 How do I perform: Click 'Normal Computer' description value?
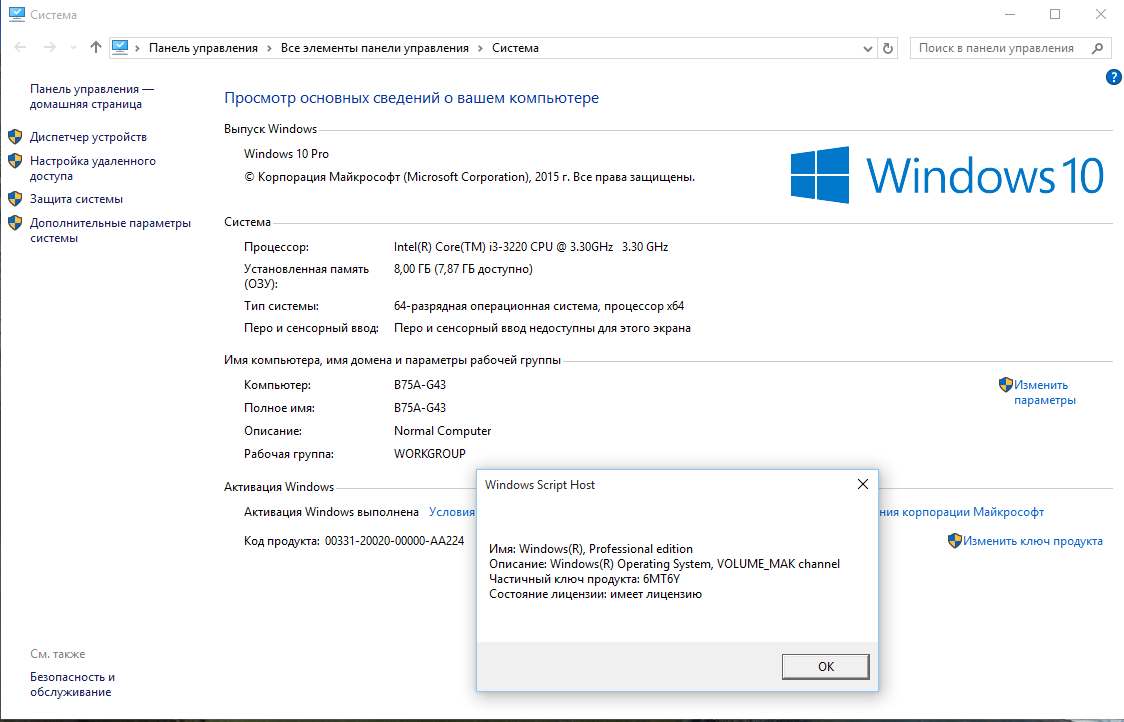click(442, 431)
